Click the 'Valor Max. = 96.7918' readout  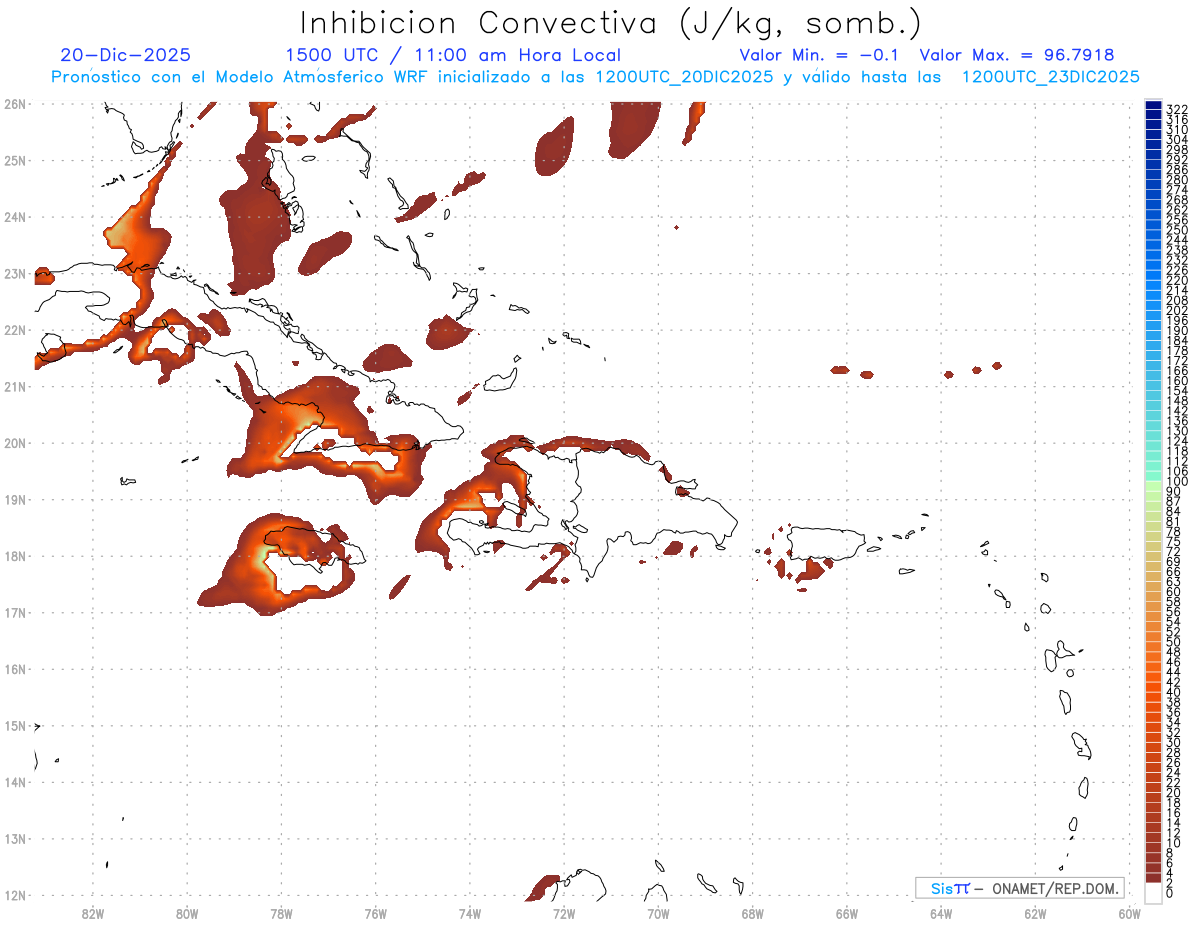pos(1017,55)
